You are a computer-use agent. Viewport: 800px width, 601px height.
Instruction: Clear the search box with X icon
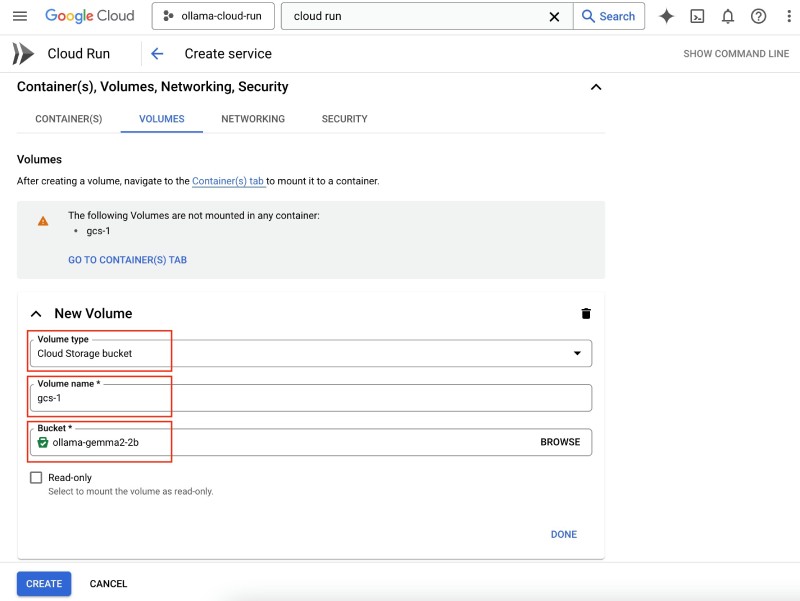click(x=555, y=16)
